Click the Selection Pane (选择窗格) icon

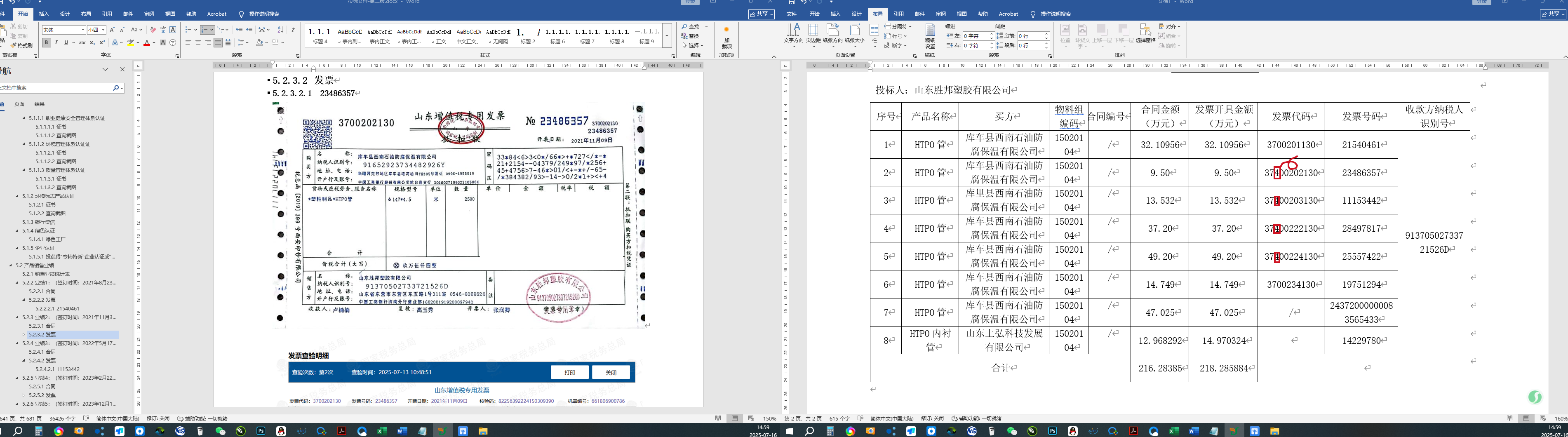pyautogui.click(x=1145, y=34)
